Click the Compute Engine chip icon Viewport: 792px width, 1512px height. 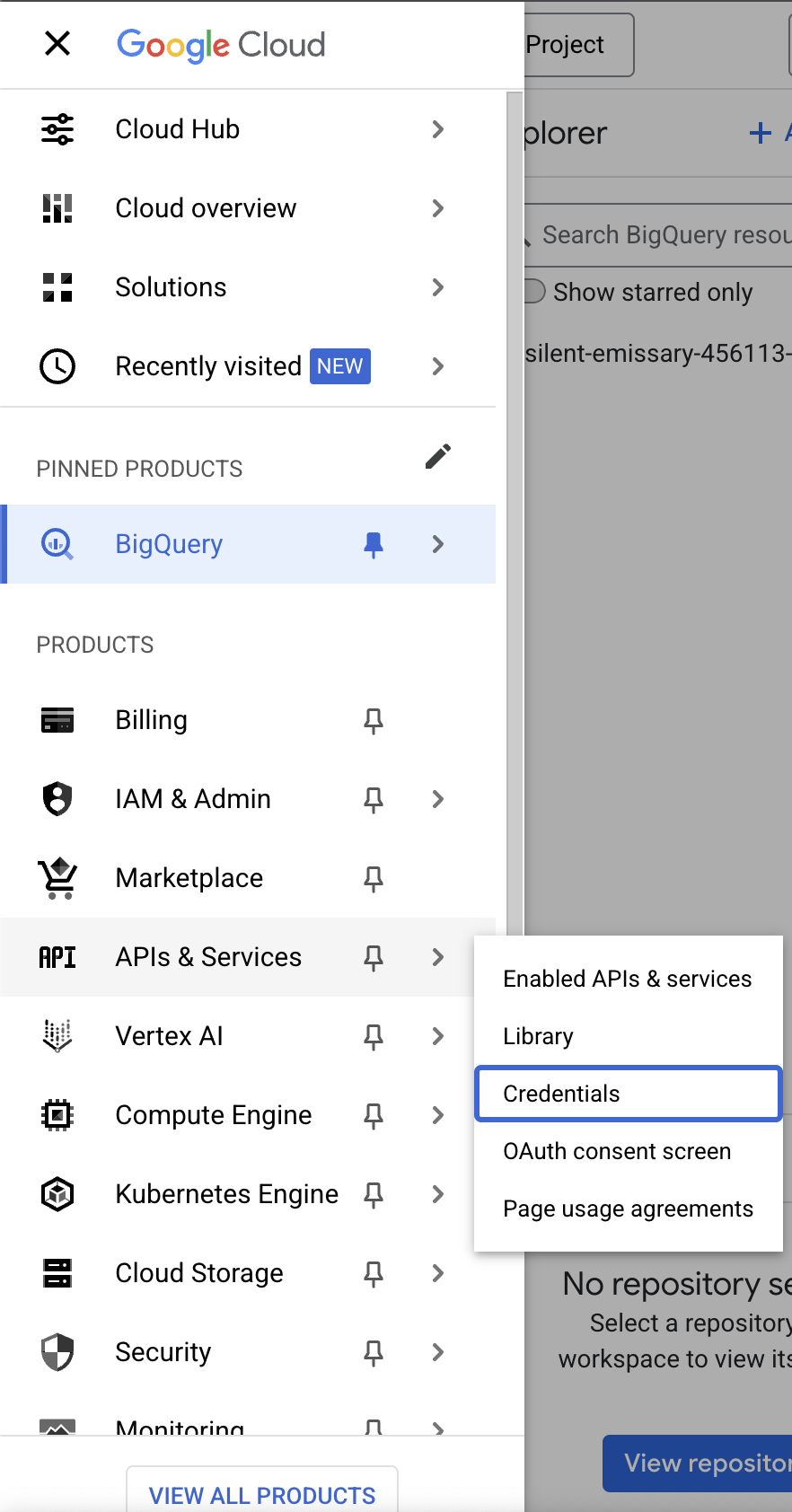pyautogui.click(x=57, y=1115)
